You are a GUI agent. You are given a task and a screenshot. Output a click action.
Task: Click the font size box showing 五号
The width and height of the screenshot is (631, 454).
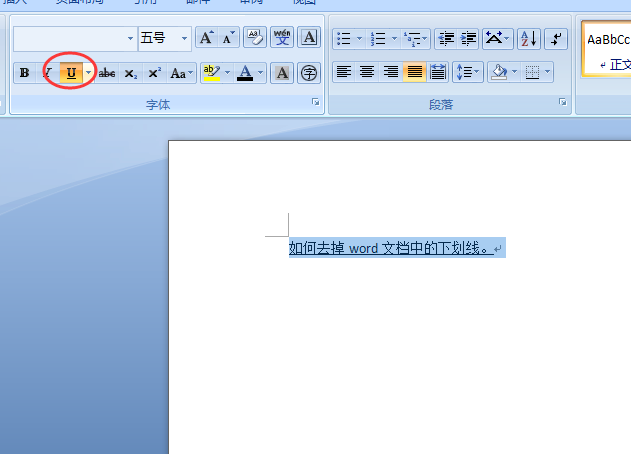(159, 39)
